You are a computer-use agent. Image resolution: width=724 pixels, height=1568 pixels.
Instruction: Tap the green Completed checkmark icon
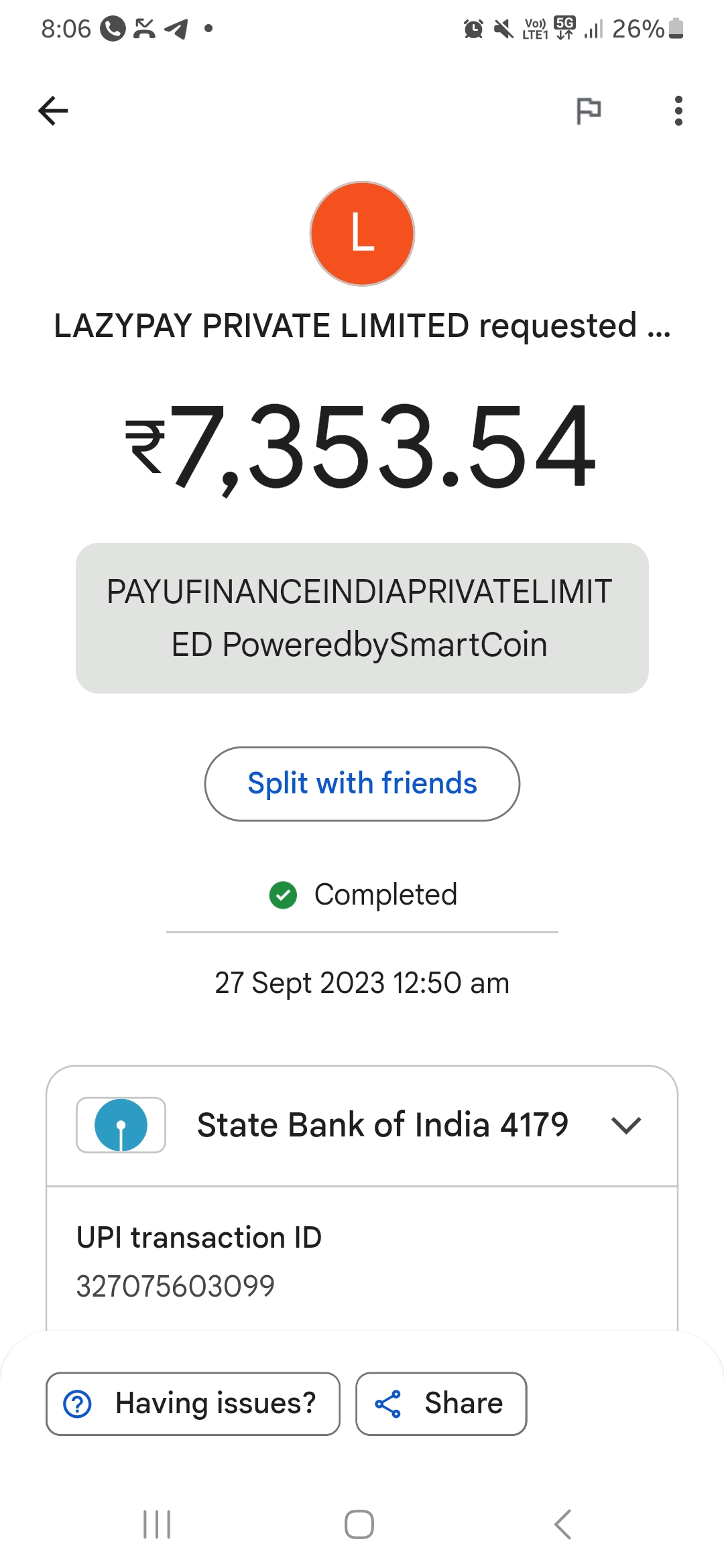click(x=283, y=895)
